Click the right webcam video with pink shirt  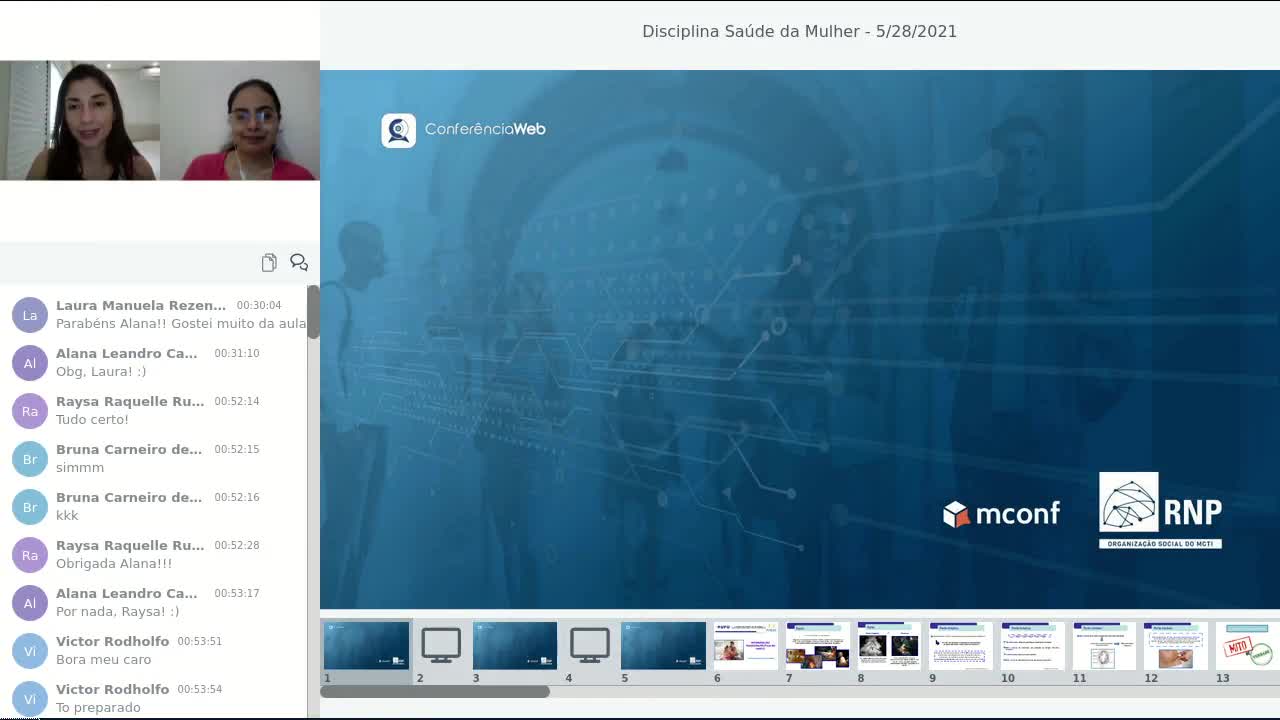(x=240, y=120)
